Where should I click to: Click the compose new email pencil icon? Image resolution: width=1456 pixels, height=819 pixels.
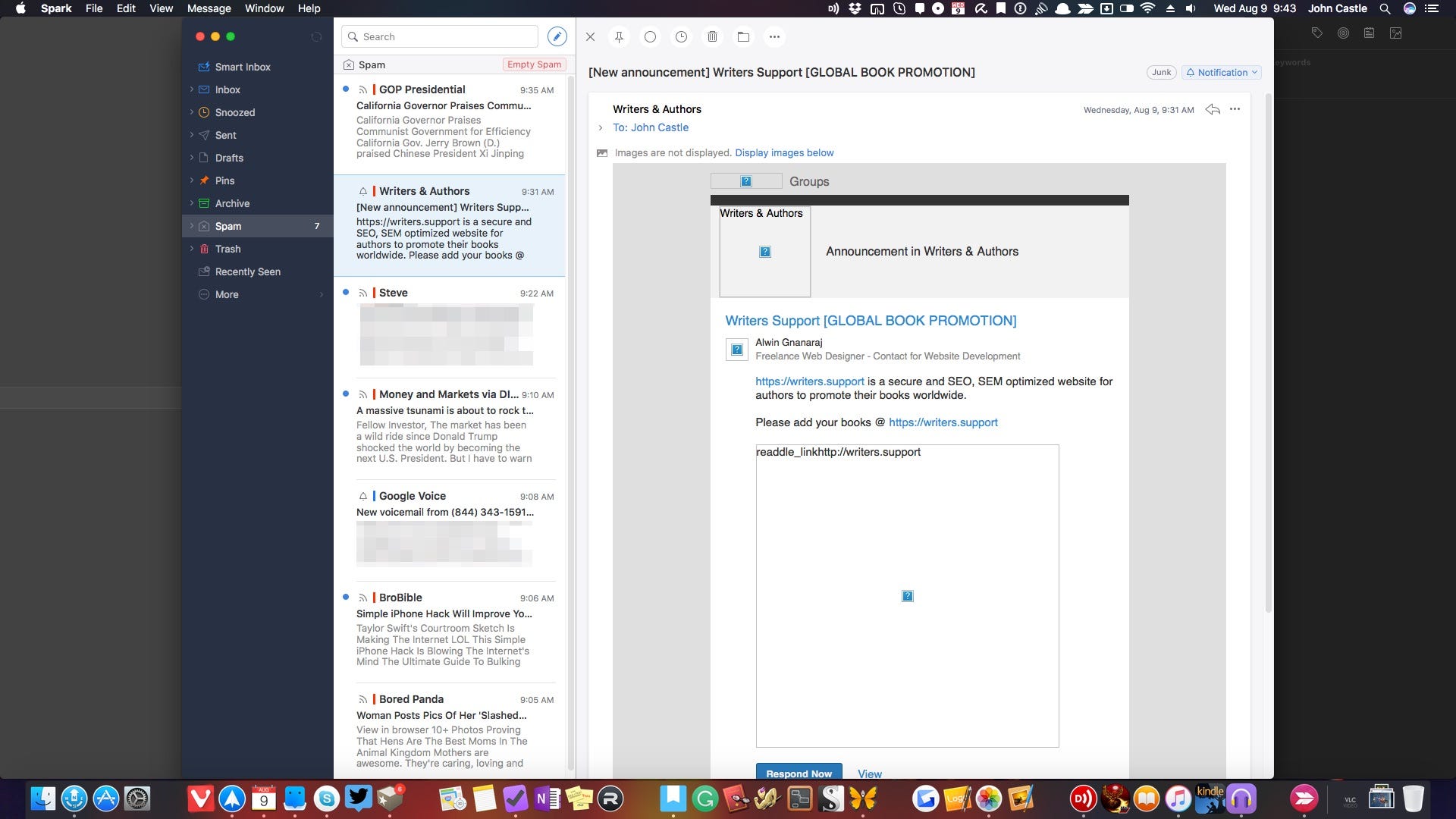[557, 36]
